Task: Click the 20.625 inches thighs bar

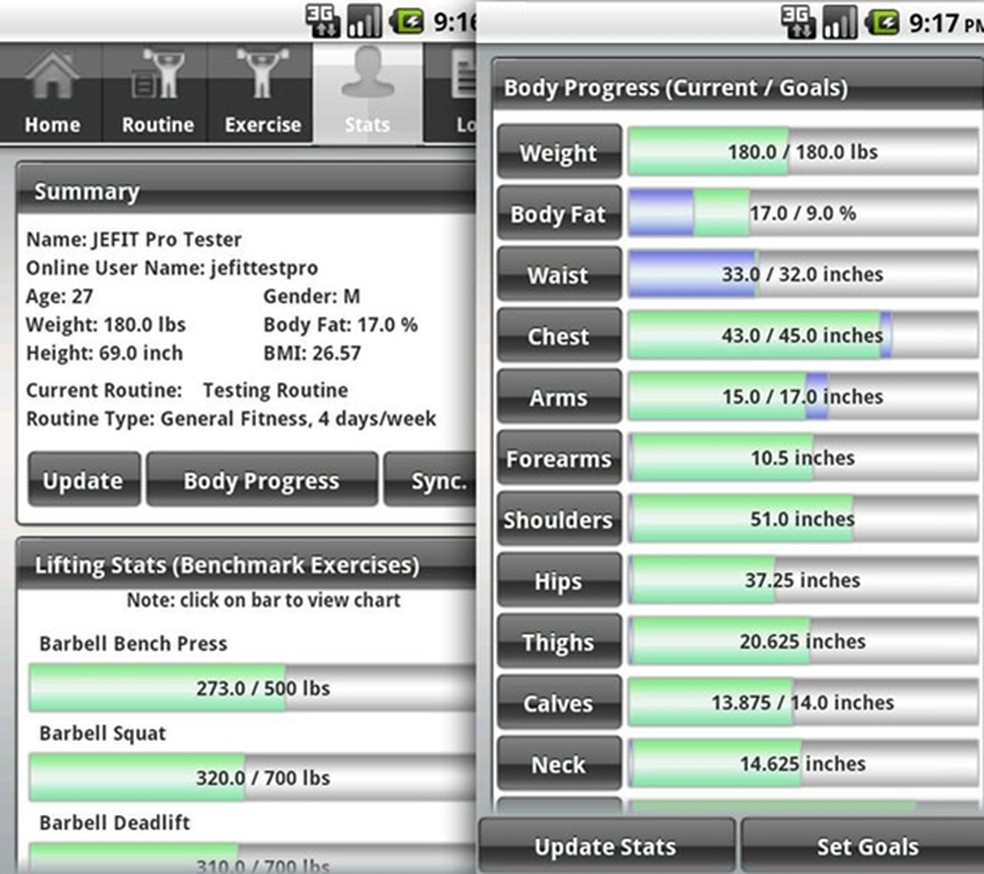Action: coord(803,641)
